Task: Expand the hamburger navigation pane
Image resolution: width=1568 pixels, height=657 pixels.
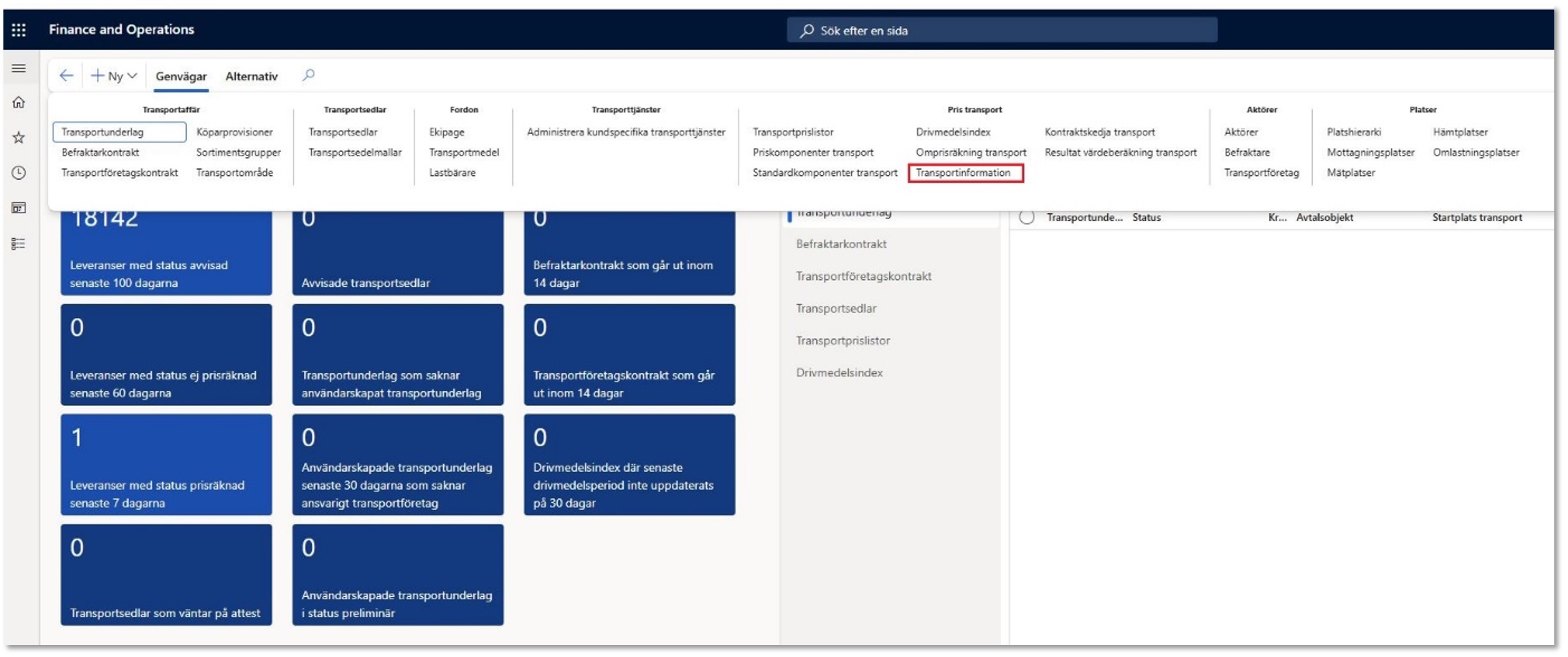Action: click(19, 68)
